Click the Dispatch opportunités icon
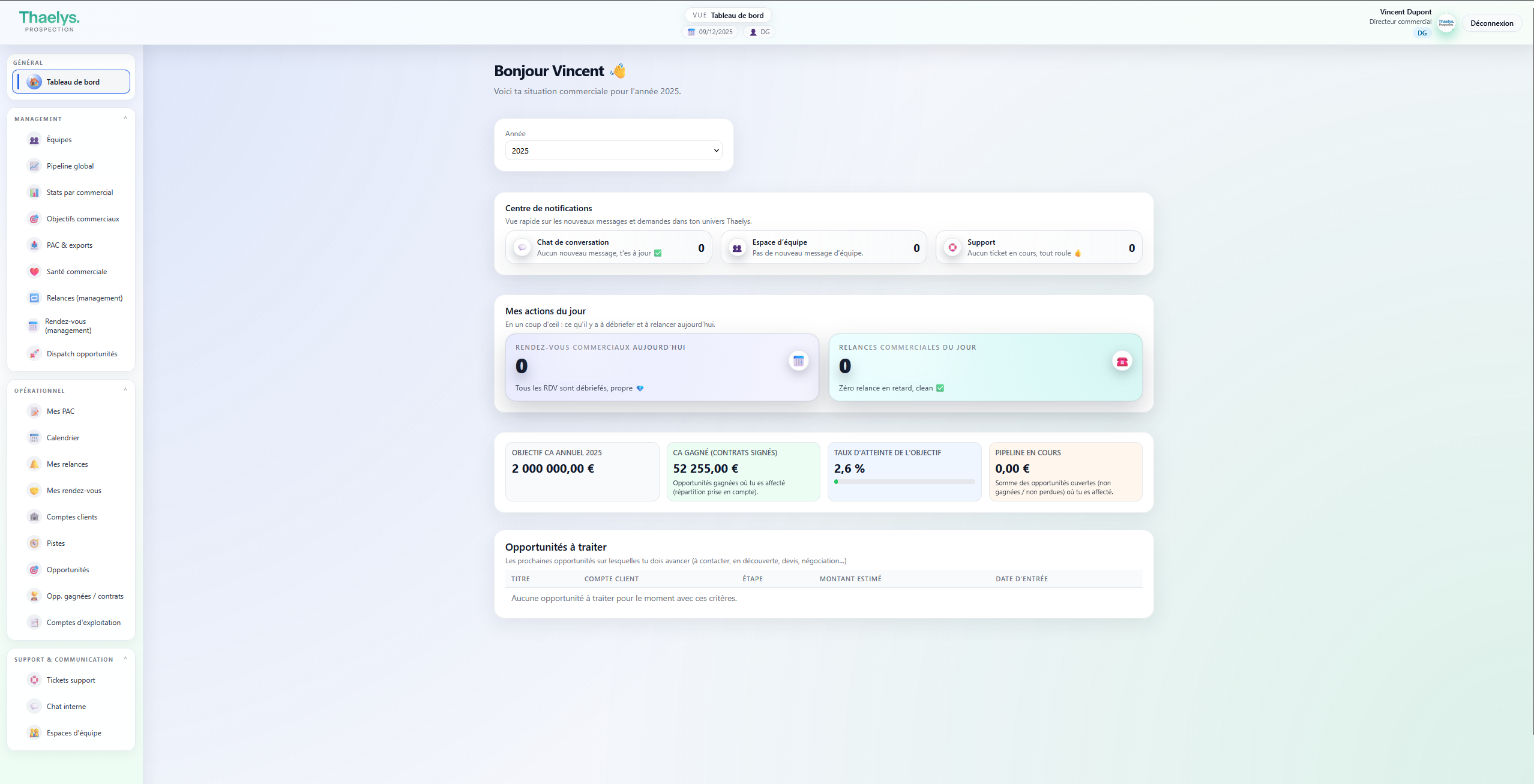The image size is (1534, 784). point(34,354)
